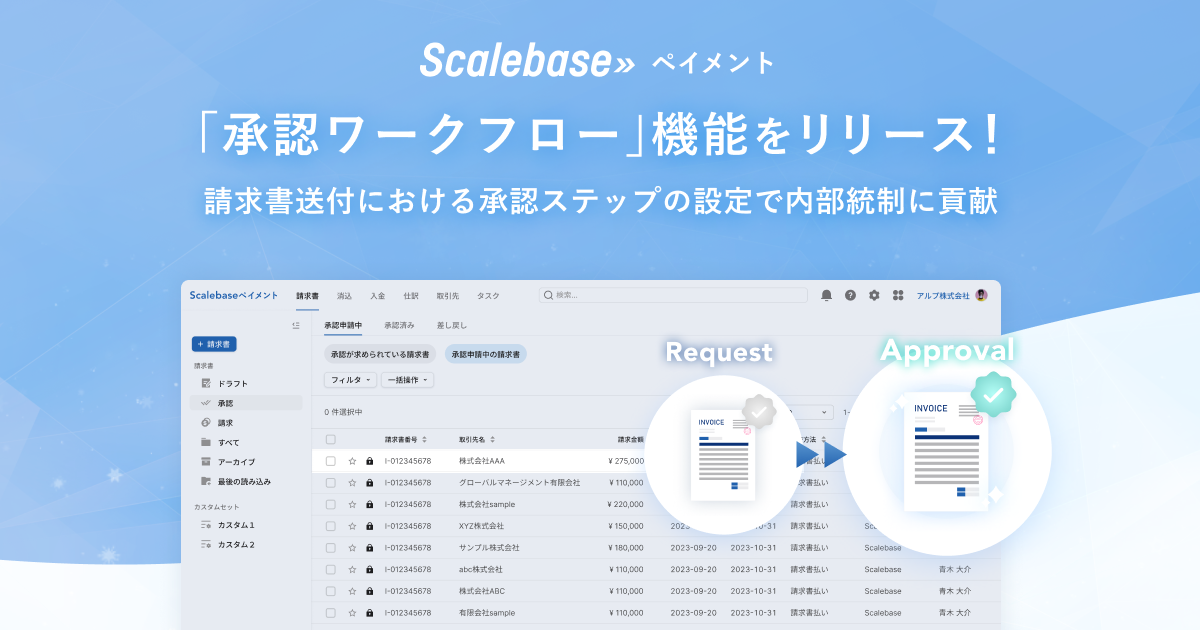Select the 承認が求められている請求書 chip
Screen dimensions: 1200x630
(x=380, y=354)
